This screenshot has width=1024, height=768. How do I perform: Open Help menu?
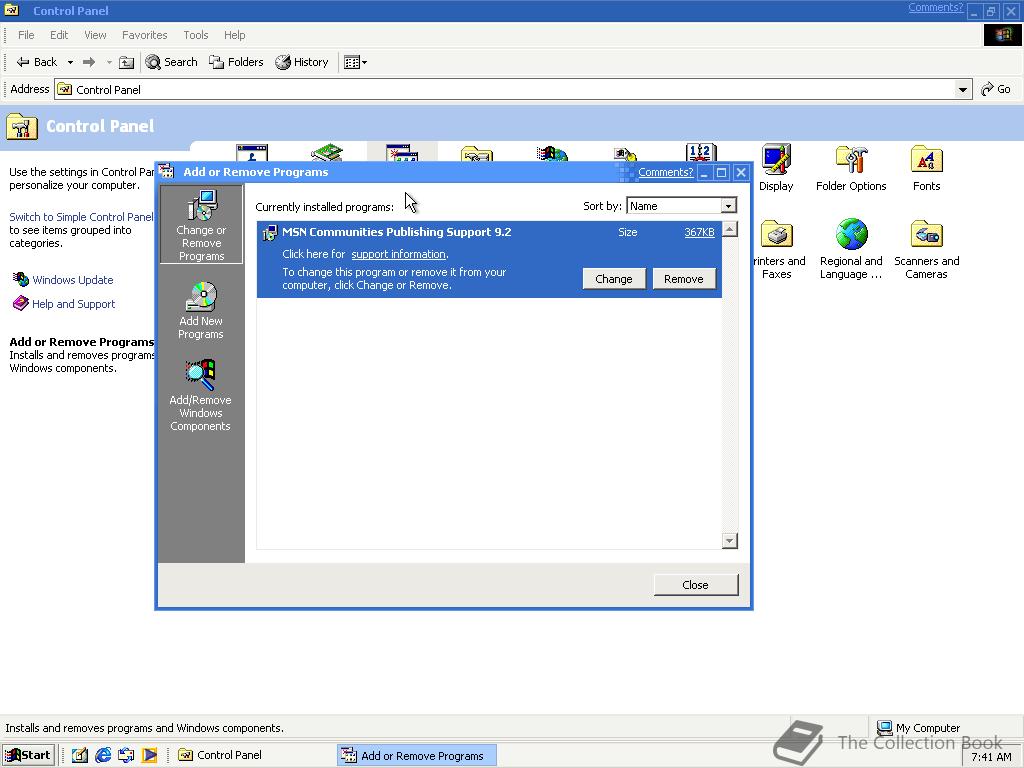pyautogui.click(x=234, y=35)
